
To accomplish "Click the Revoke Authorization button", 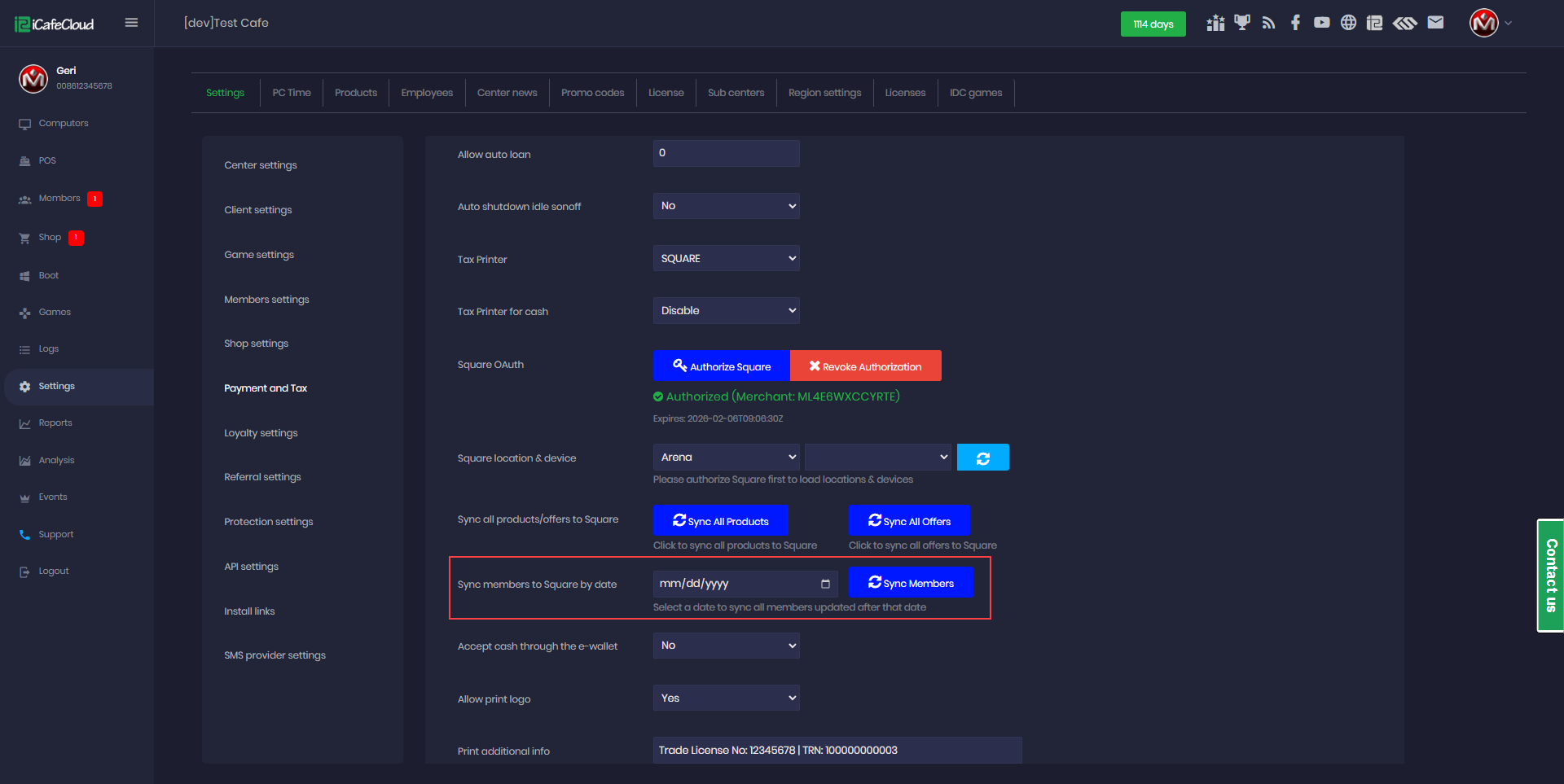I will 865,366.
